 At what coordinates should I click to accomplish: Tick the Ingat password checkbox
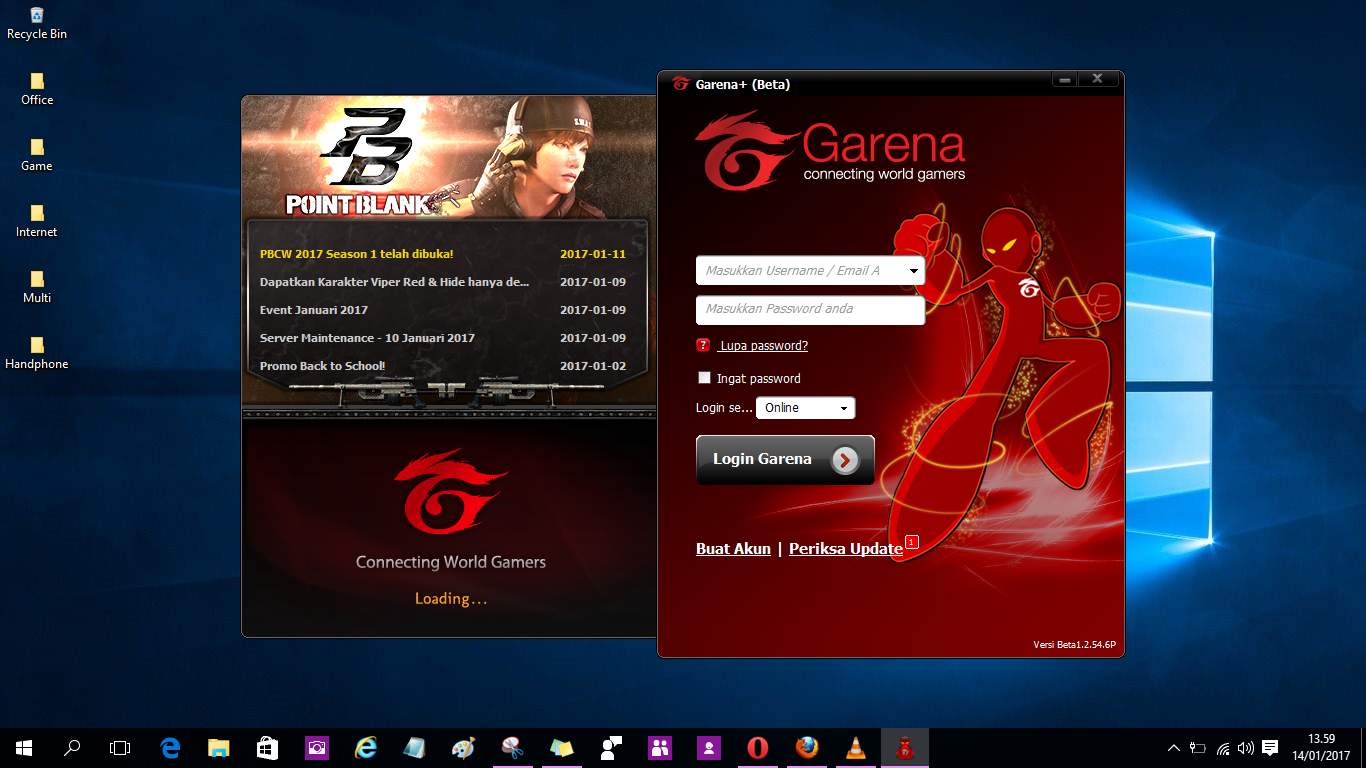point(704,378)
